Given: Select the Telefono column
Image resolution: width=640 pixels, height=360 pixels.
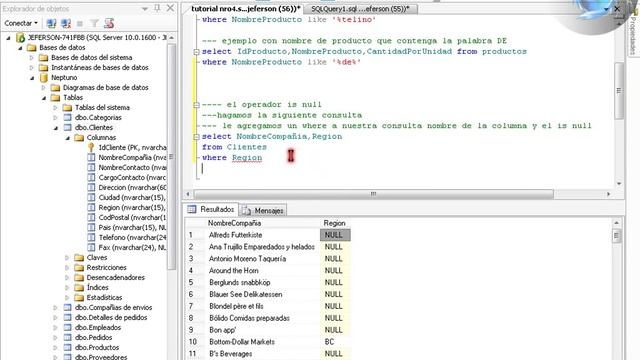Looking at the screenshot, I should pos(132,238).
